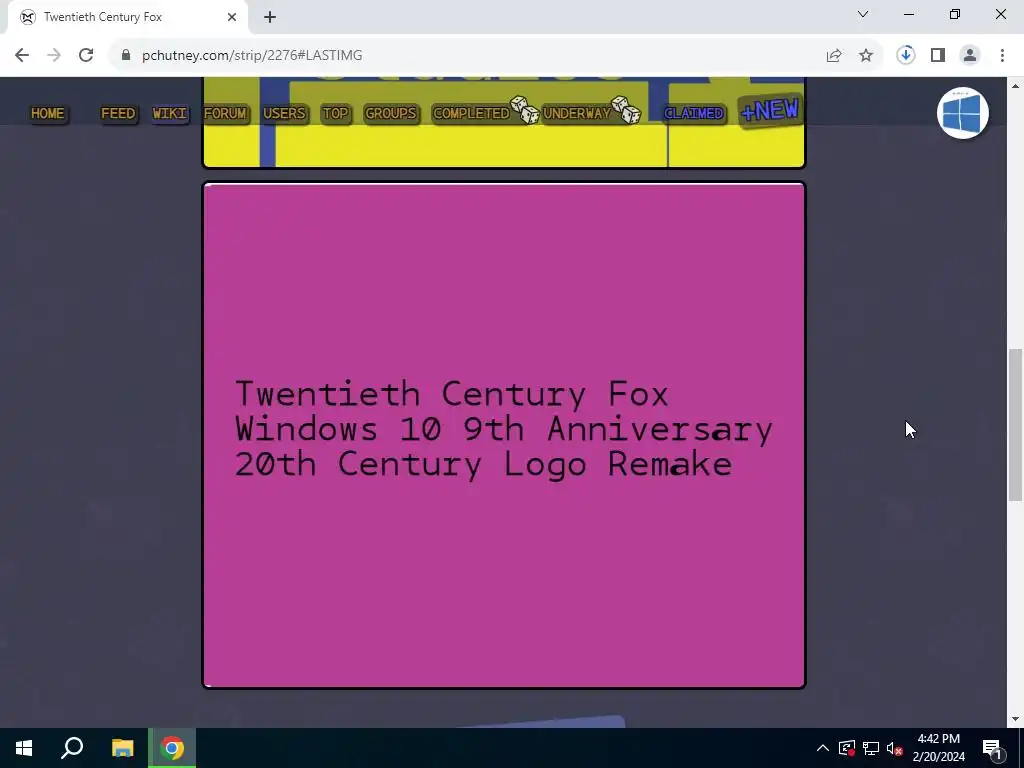This screenshot has width=1024, height=768.
Task: Open Chrome downloads icon
Action: pos(906,55)
